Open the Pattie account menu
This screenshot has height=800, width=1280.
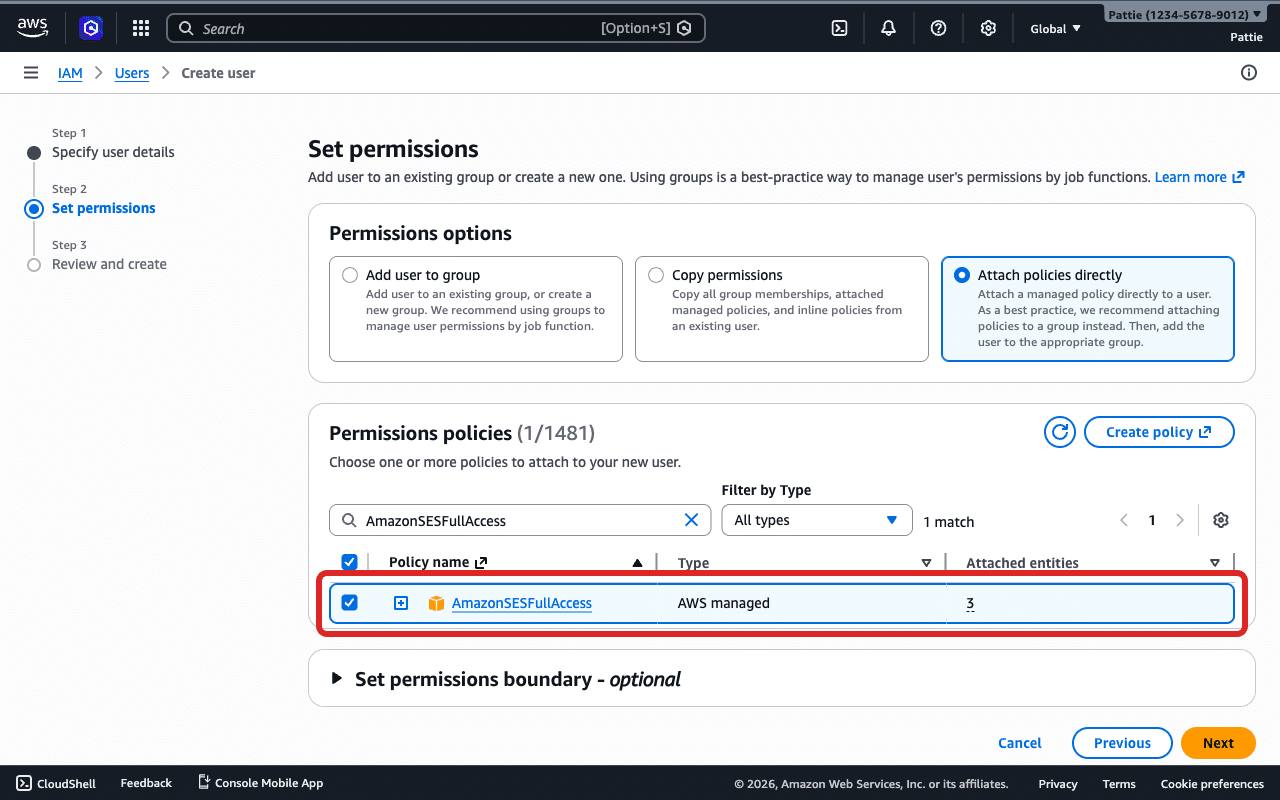1184,15
